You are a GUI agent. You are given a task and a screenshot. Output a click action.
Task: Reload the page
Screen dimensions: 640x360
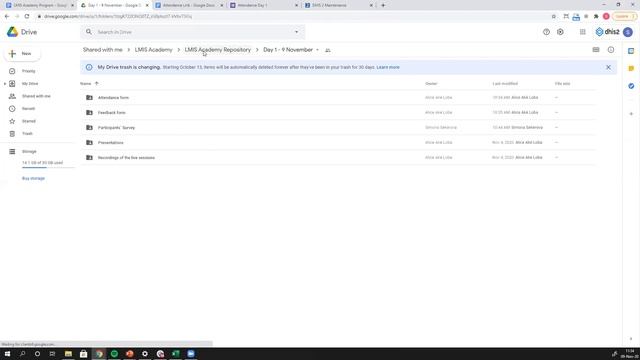[x=27, y=16]
